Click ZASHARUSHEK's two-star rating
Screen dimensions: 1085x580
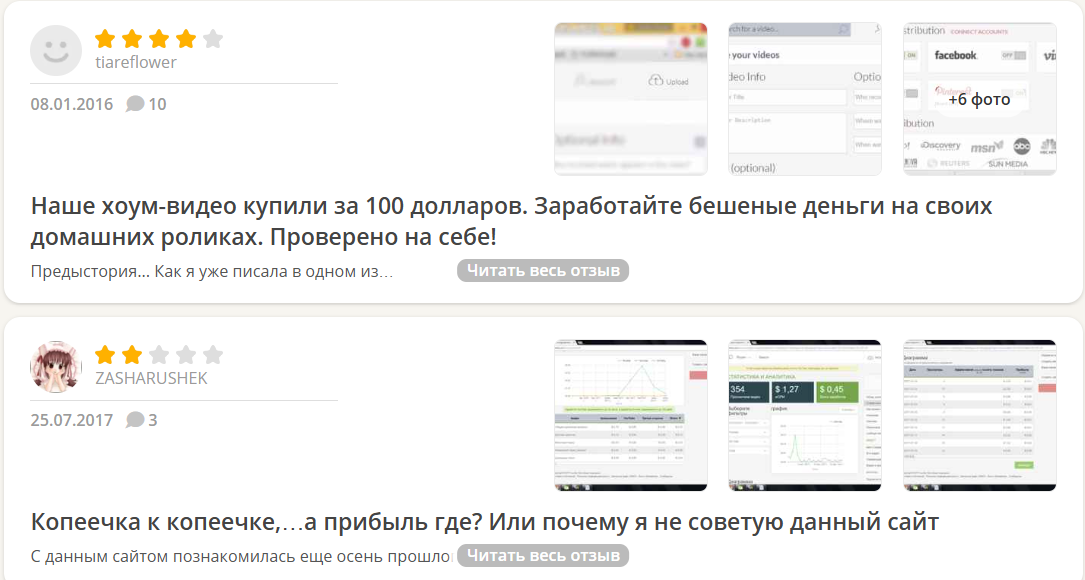(158, 355)
